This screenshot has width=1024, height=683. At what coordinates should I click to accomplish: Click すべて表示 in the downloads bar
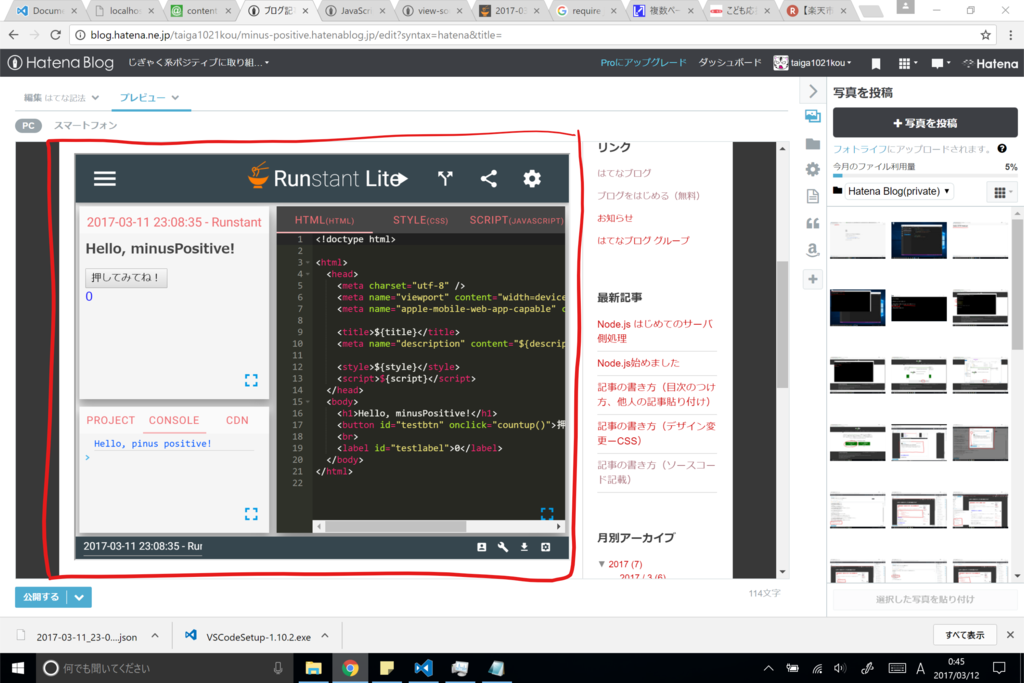tap(965, 635)
